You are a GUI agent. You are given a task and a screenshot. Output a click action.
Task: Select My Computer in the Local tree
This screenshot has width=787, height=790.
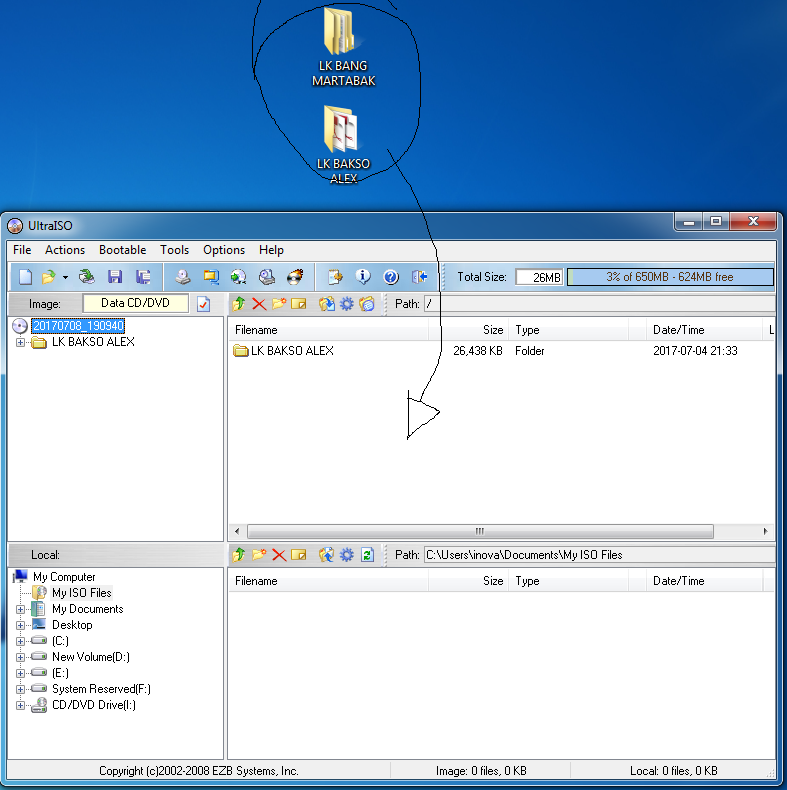(64, 577)
